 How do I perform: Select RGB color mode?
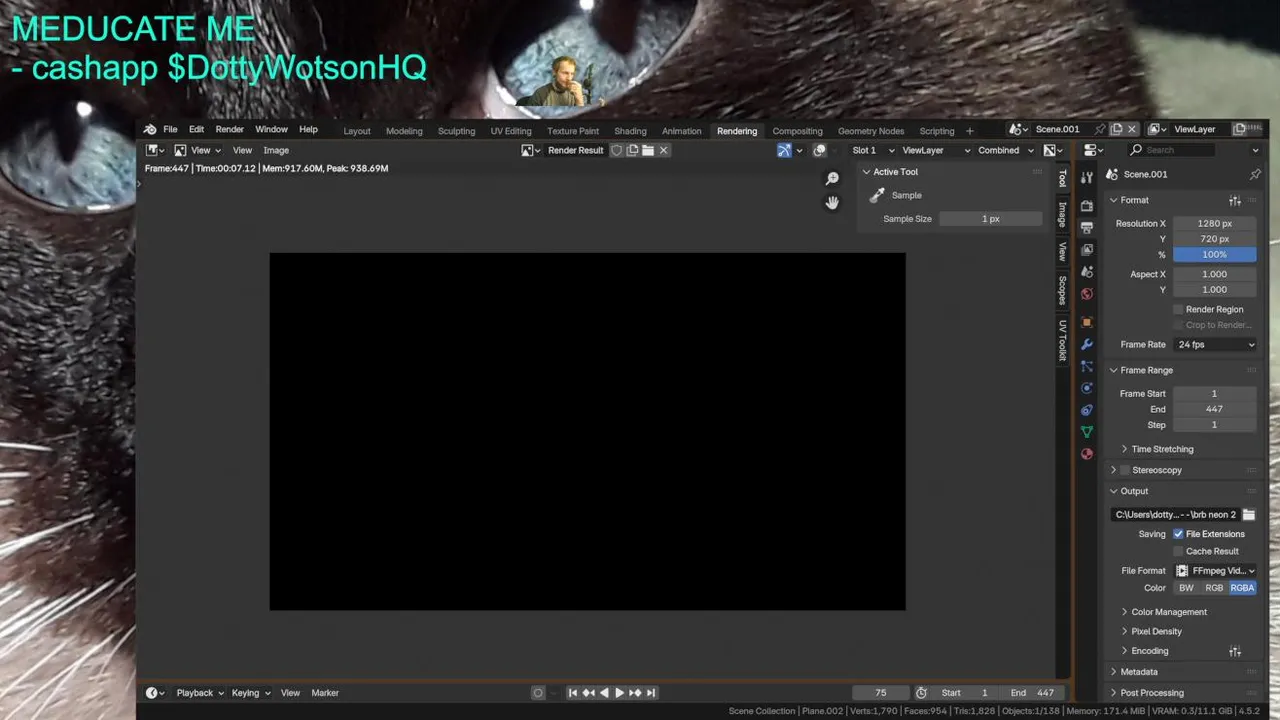point(1214,588)
